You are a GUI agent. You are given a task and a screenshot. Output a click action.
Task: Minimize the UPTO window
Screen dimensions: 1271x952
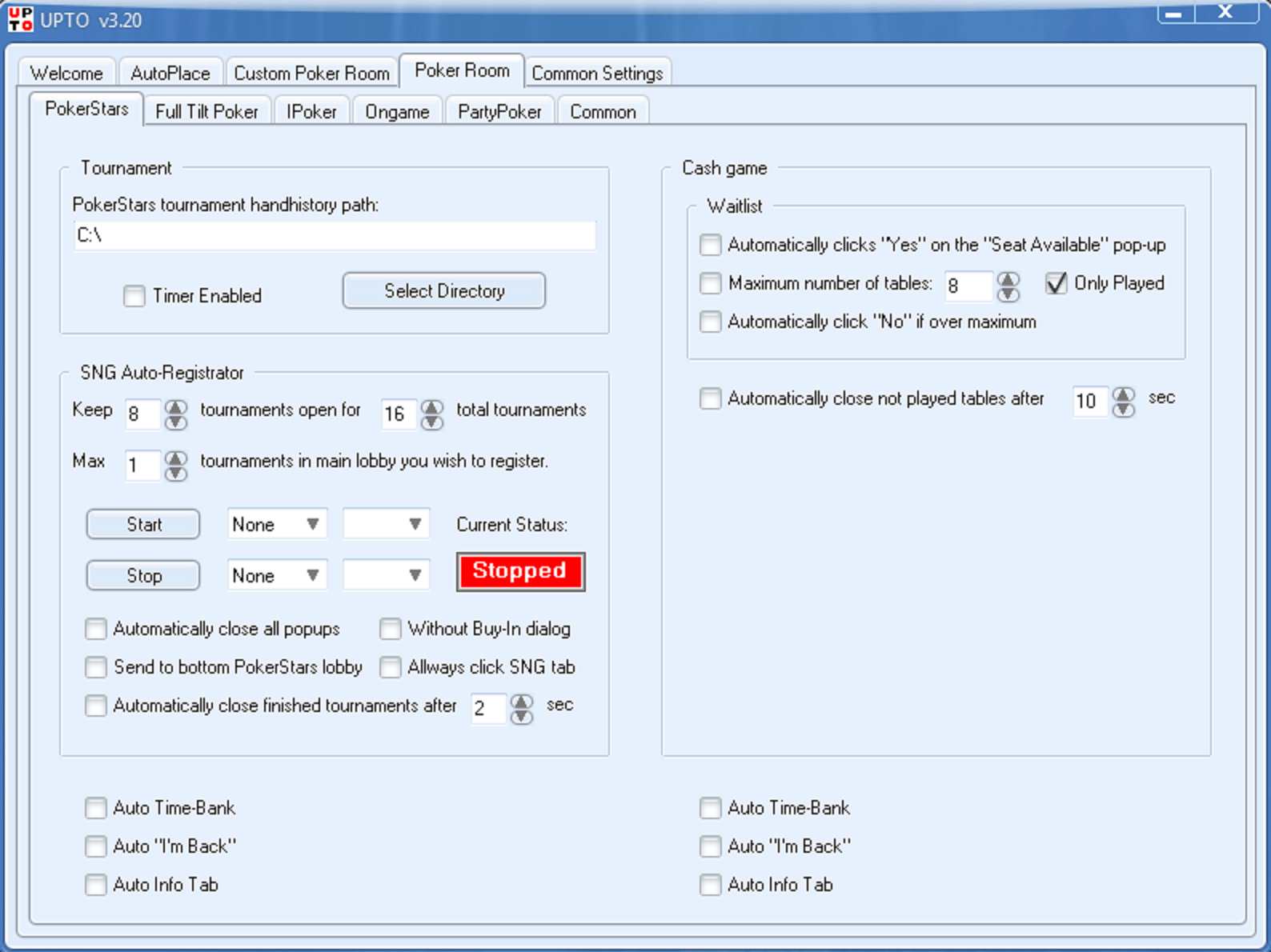1175,13
